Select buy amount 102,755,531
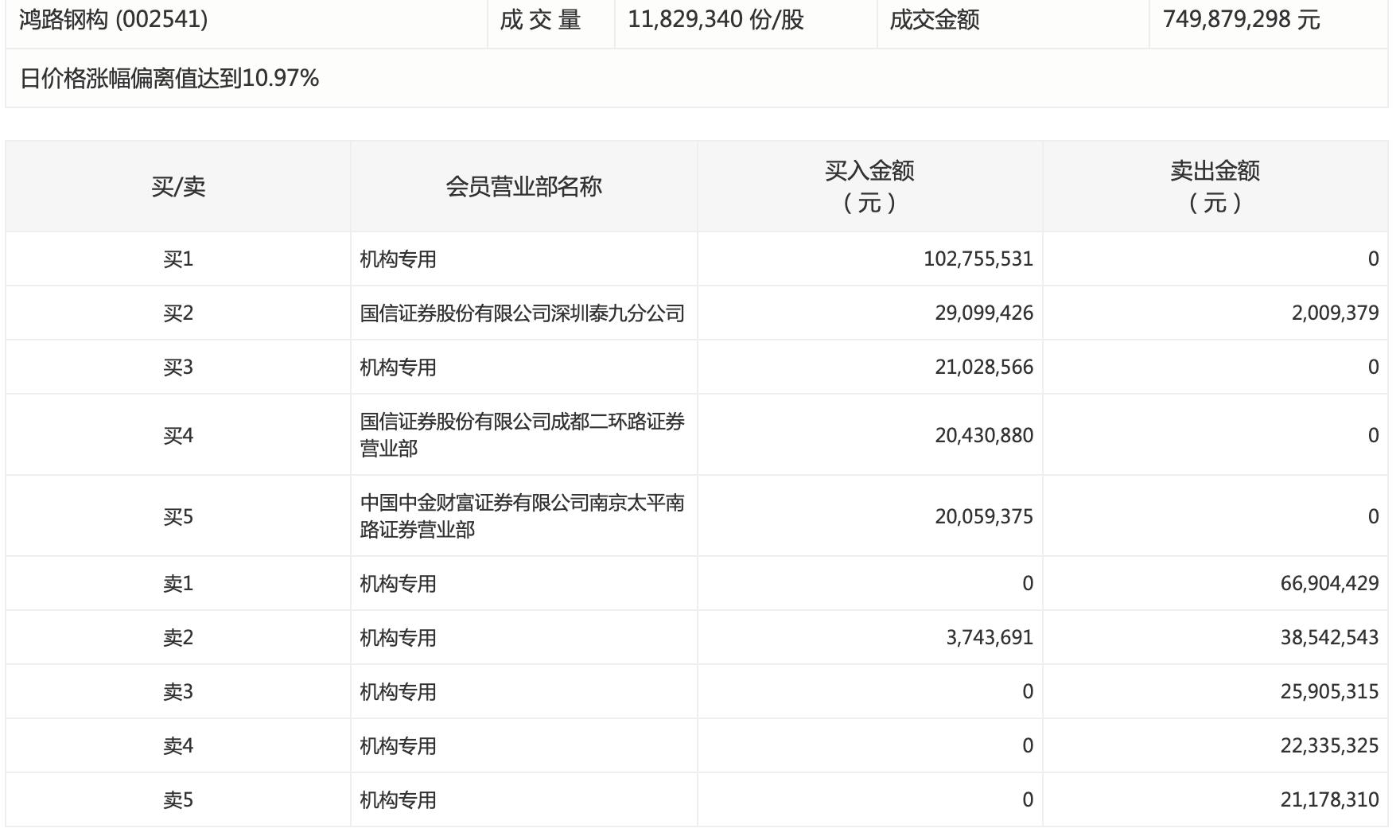Screen dimensions: 1400x840 pyautogui.click(x=978, y=259)
